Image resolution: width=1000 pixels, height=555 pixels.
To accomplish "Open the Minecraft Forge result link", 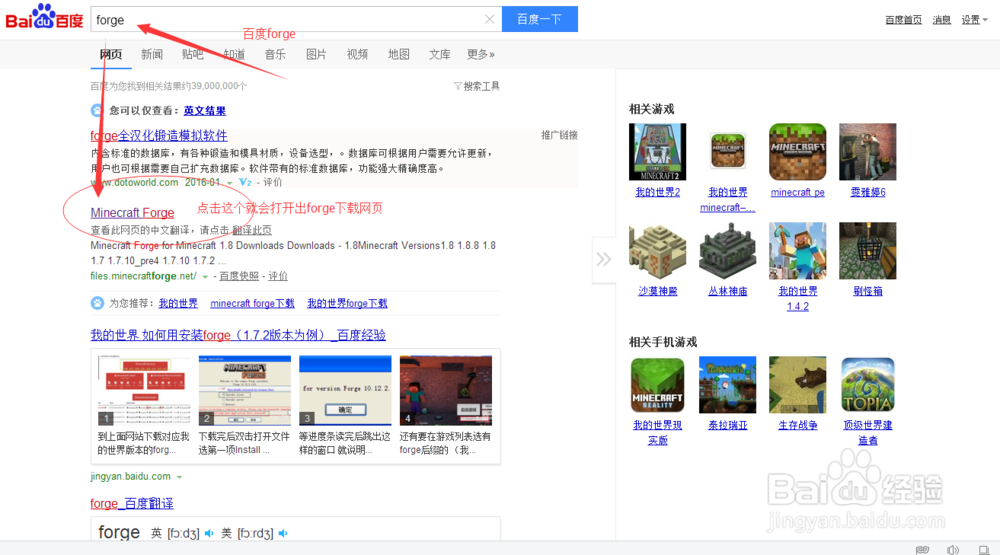I will 132,212.
